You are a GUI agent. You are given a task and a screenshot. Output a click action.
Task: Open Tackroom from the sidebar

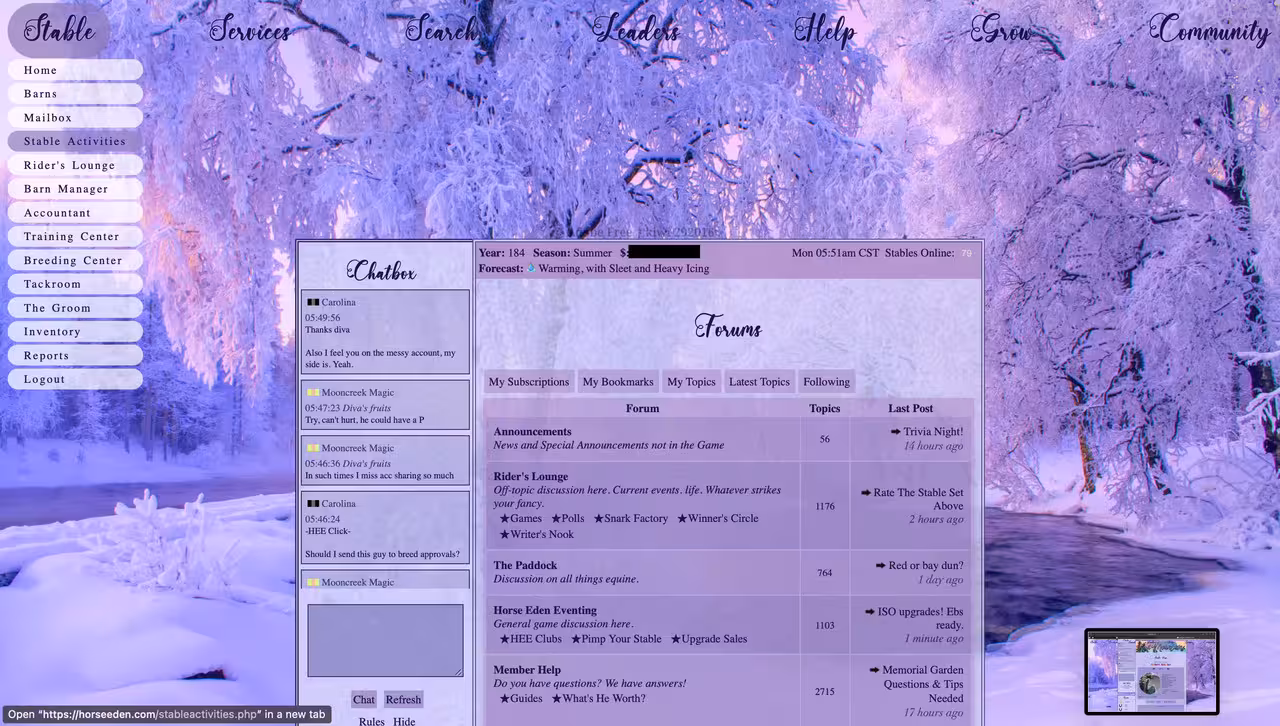(76, 284)
